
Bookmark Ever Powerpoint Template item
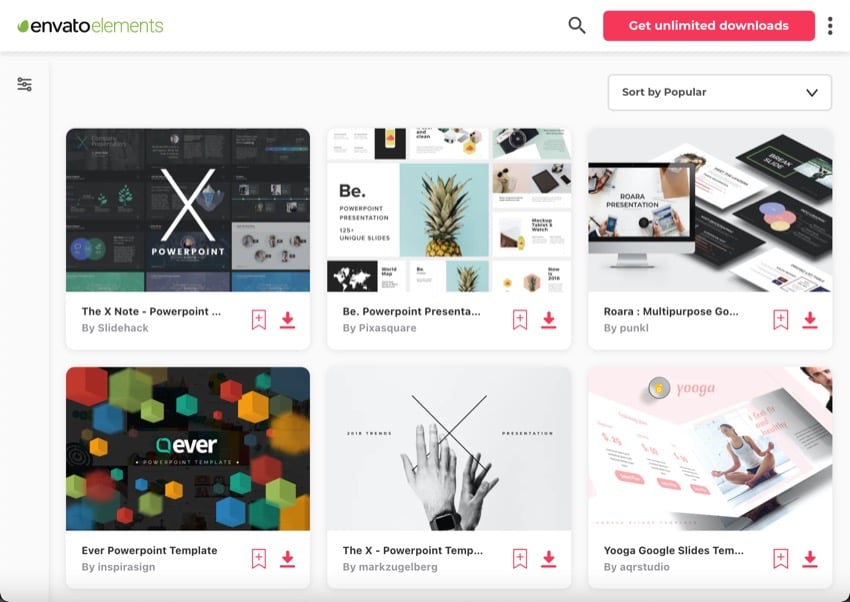(x=259, y=559)
